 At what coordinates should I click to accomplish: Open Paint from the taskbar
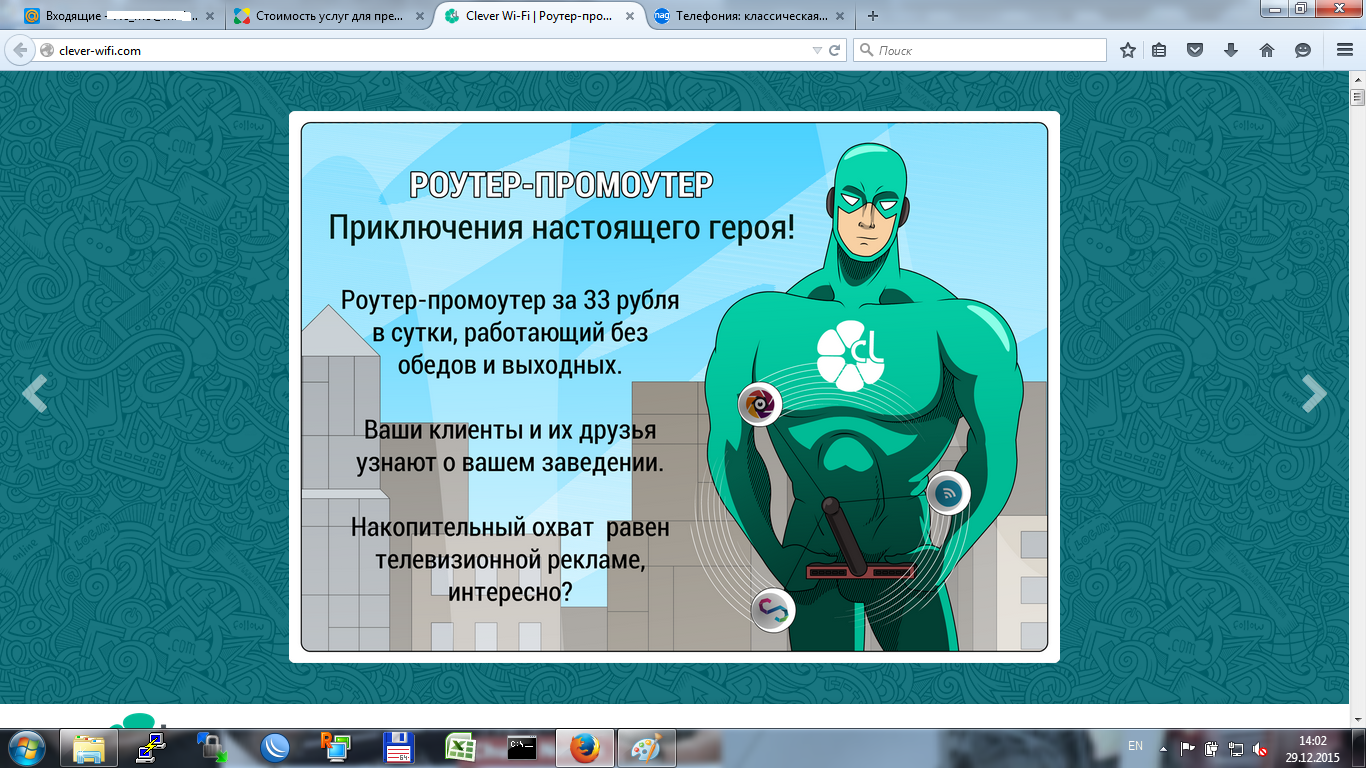[x=645, y=748]
